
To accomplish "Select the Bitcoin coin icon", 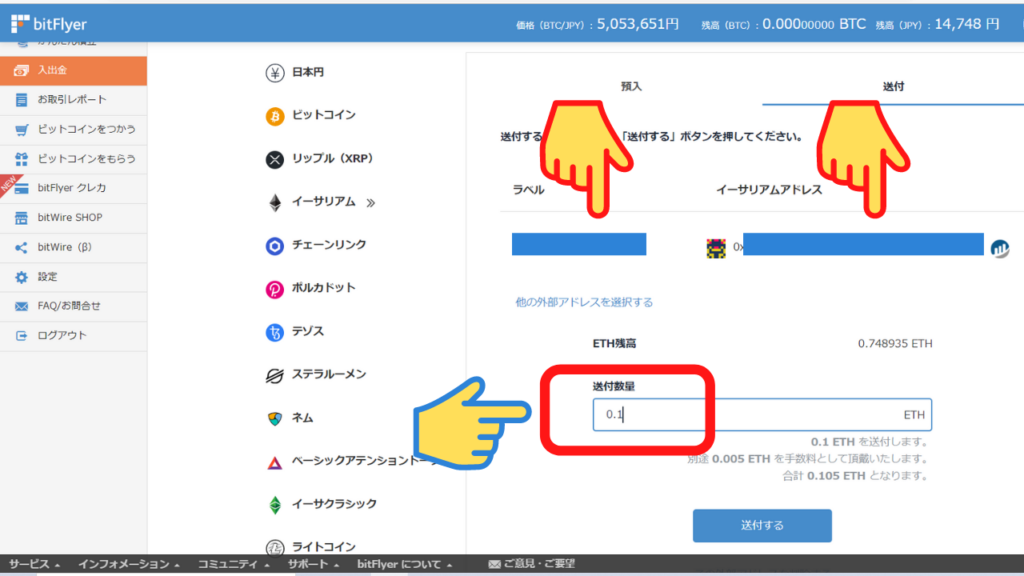I will [x=275, y=116].
